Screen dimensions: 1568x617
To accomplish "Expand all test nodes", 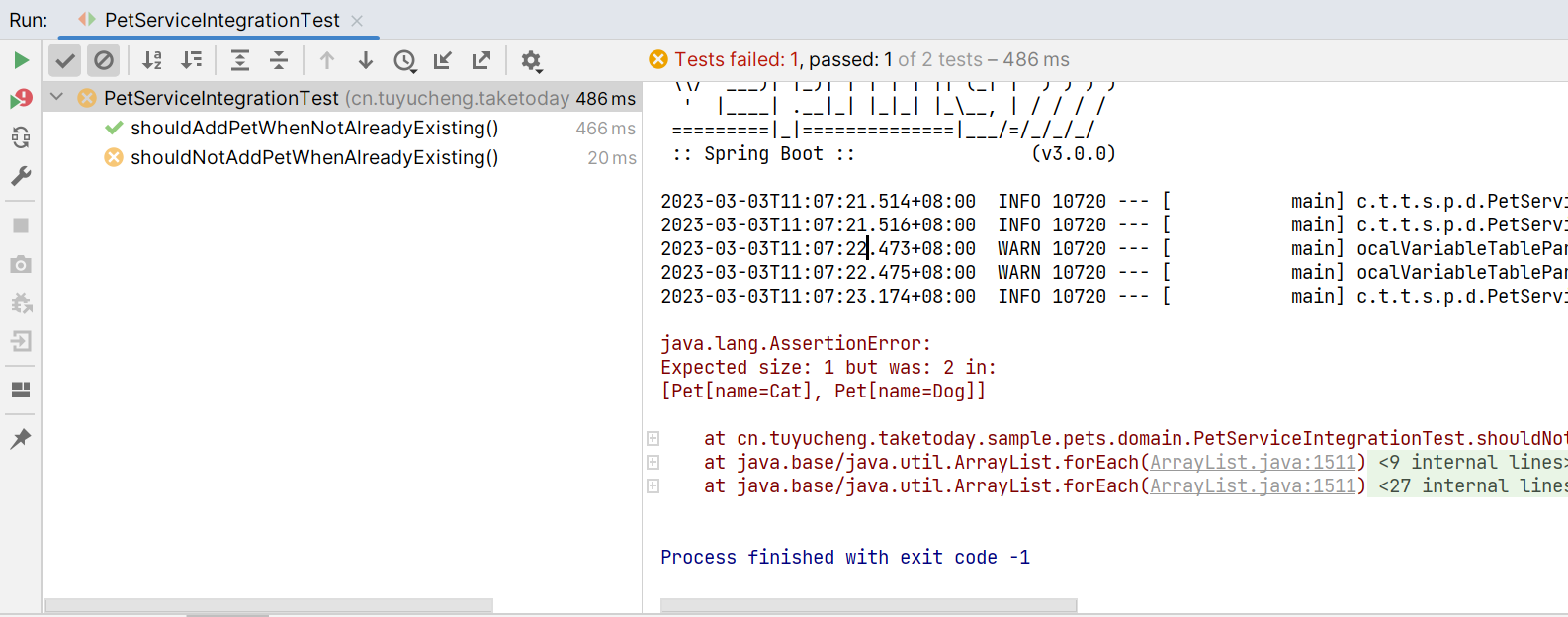I will 240,60.
